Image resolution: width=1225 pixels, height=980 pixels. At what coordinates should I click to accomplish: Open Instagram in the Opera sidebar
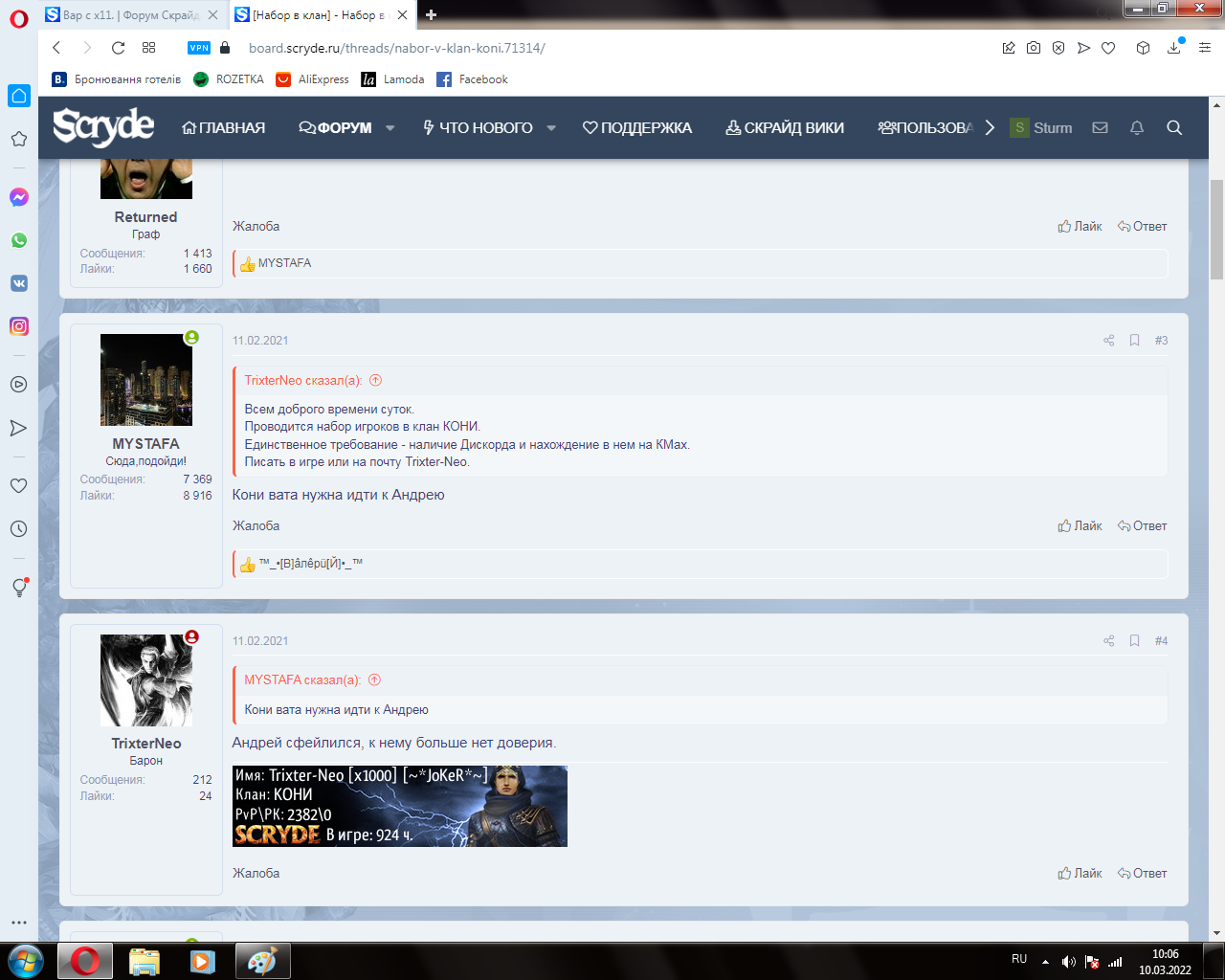18,326
